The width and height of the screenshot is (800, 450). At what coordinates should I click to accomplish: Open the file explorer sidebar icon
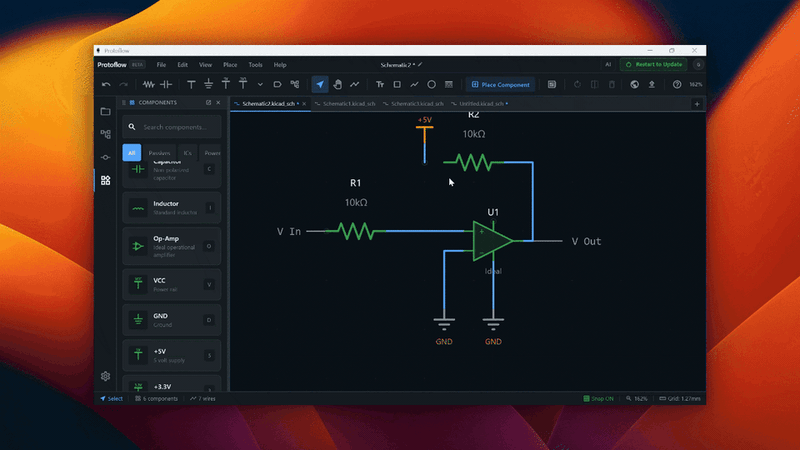(x=106, y=111)
